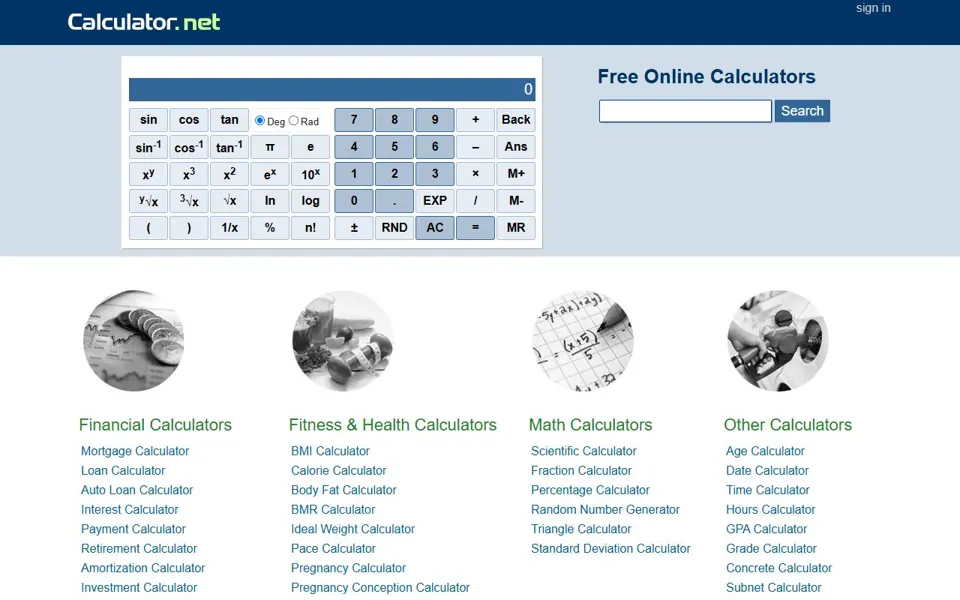Viewport: 960px width, 600px height.
Task: Click the Calculator.net logo
Action: tap(143, 23)
